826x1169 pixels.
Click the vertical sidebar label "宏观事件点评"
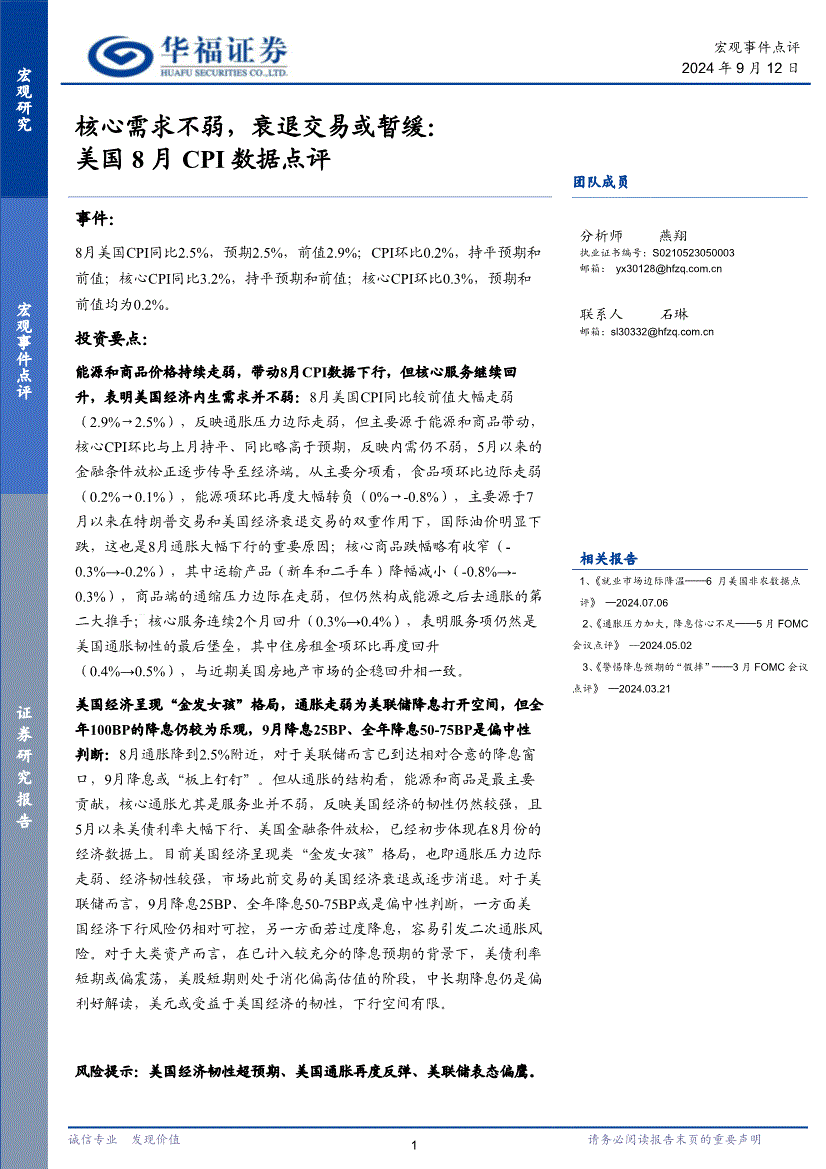pyautogui.click(x=24, y=350)
